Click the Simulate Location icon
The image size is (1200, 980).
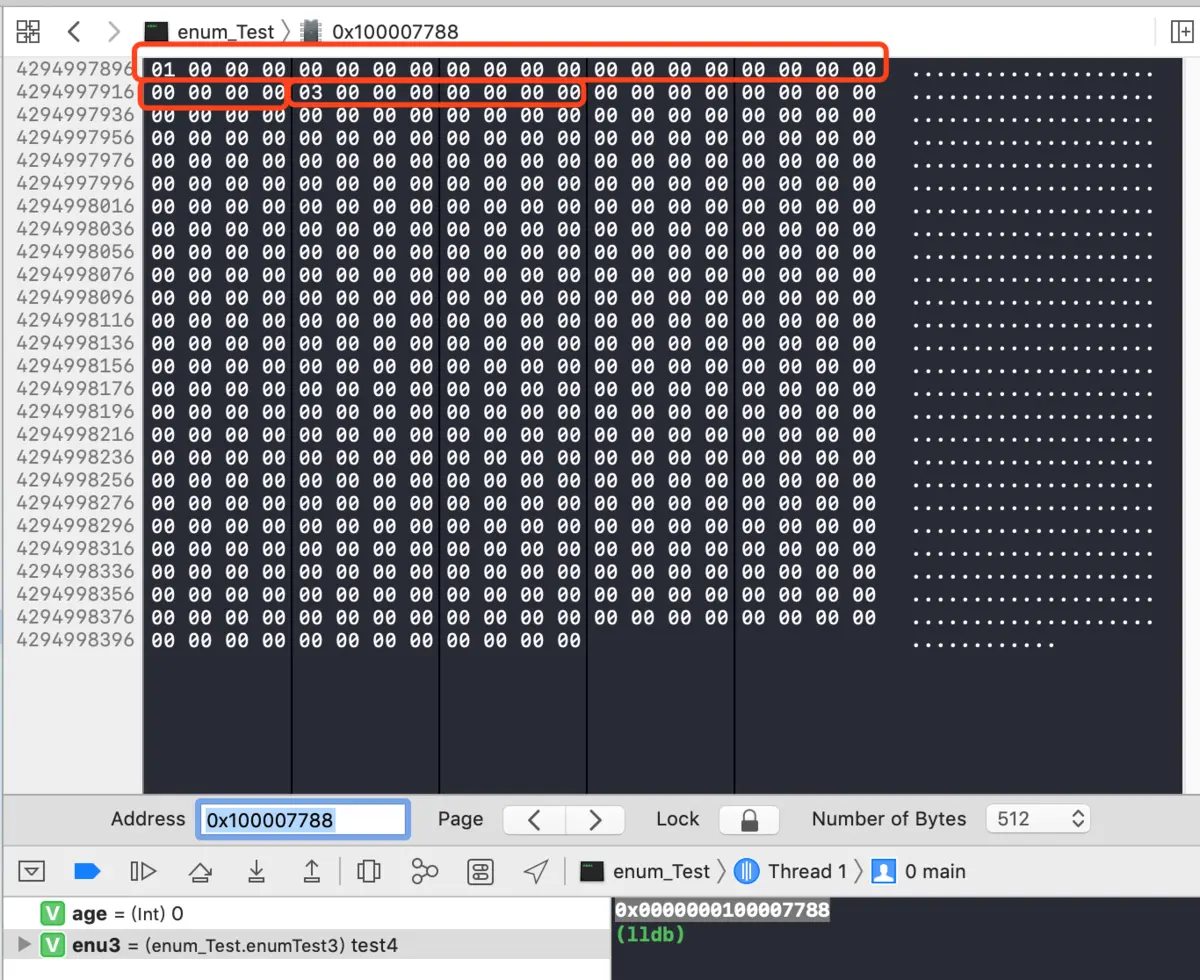[536, 871]
